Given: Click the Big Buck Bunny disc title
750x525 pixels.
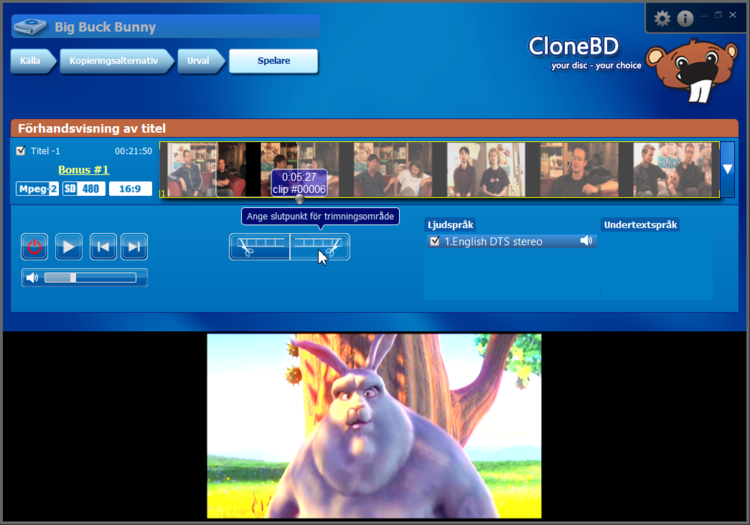Looking at the screenshot, I should (105, 27).
